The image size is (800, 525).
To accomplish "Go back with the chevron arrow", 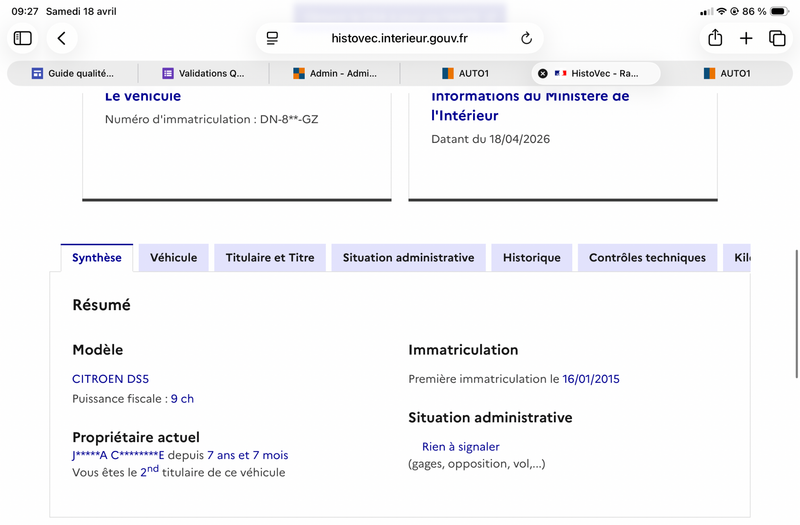I will 62,38.
